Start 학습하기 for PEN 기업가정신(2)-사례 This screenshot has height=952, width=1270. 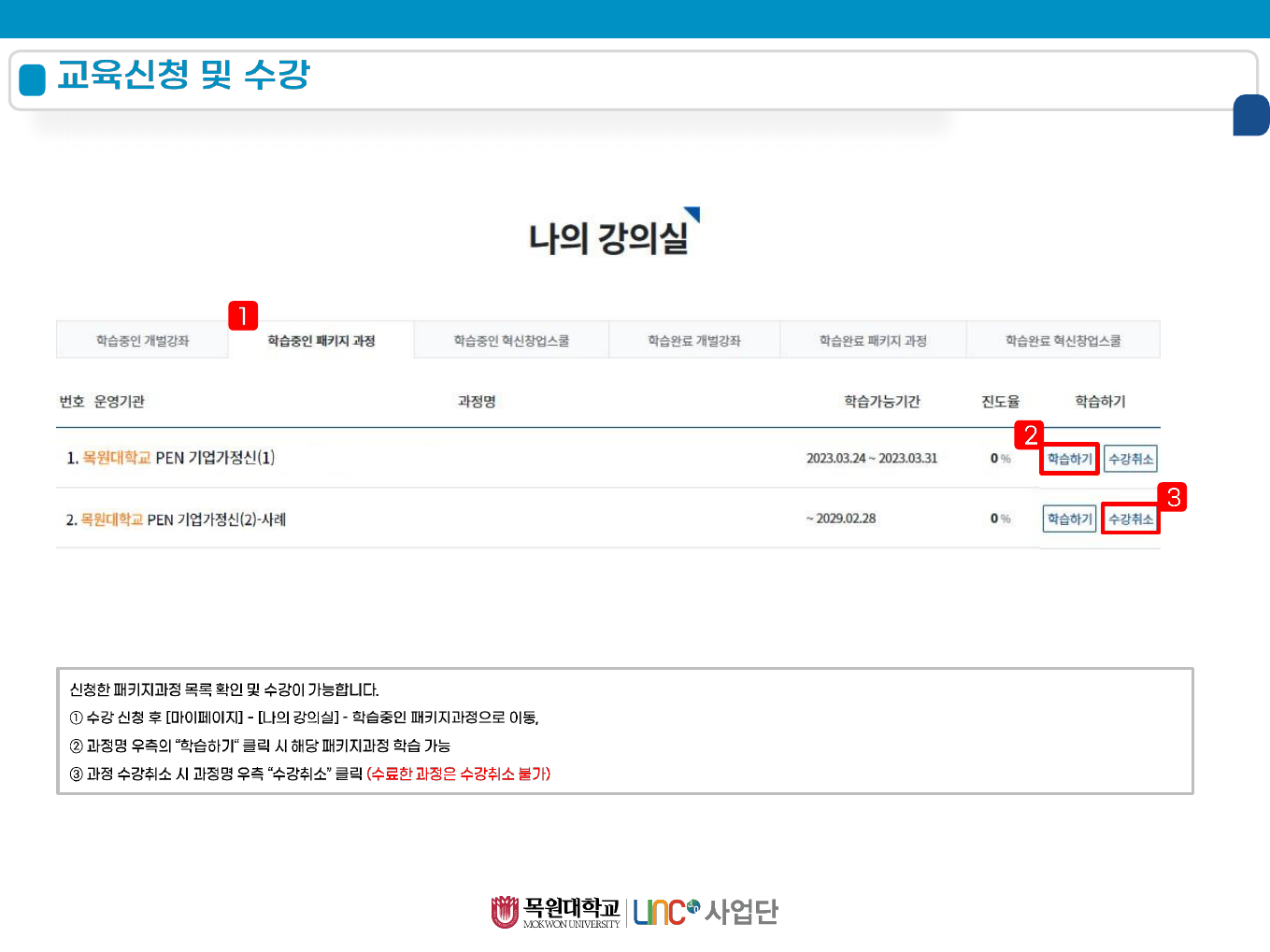tap(1069, 519)
